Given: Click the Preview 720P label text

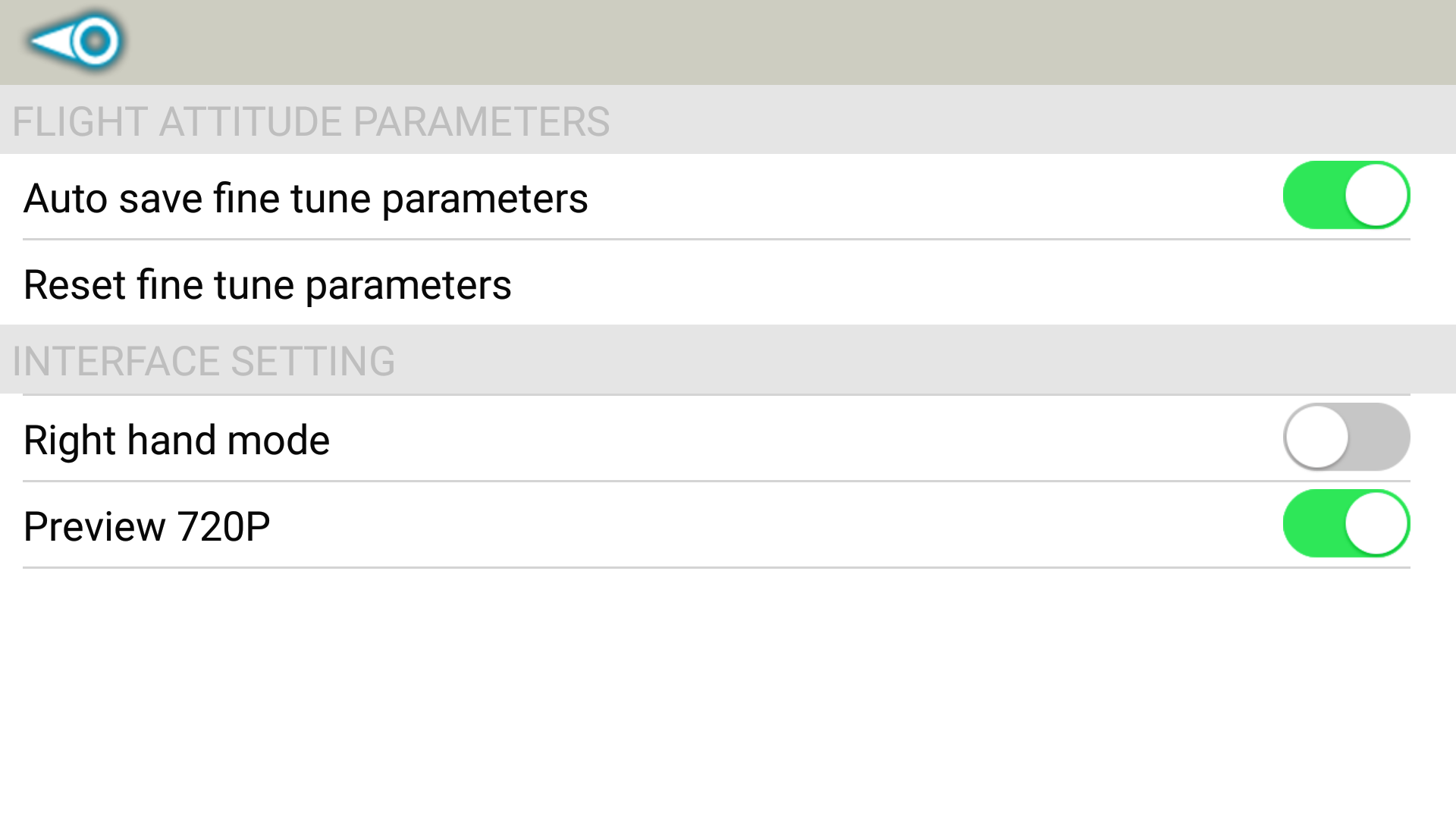Looking at the screenshot, I should coord(147,527).
